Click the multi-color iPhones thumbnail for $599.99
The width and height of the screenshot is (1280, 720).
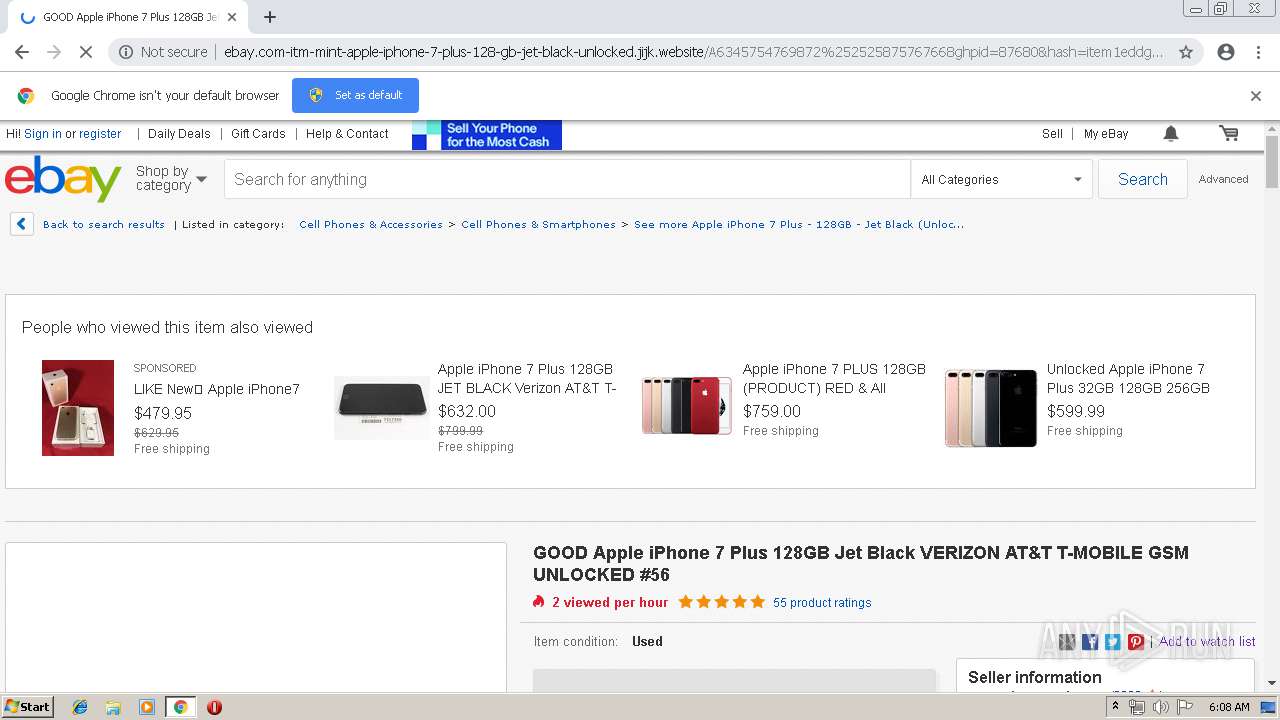click(991, 407)
